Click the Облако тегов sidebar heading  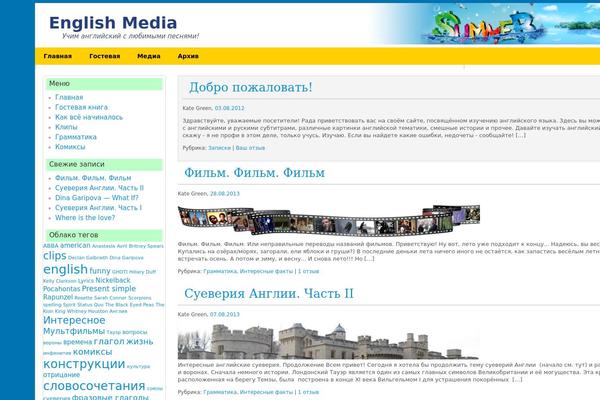point(104,235)
